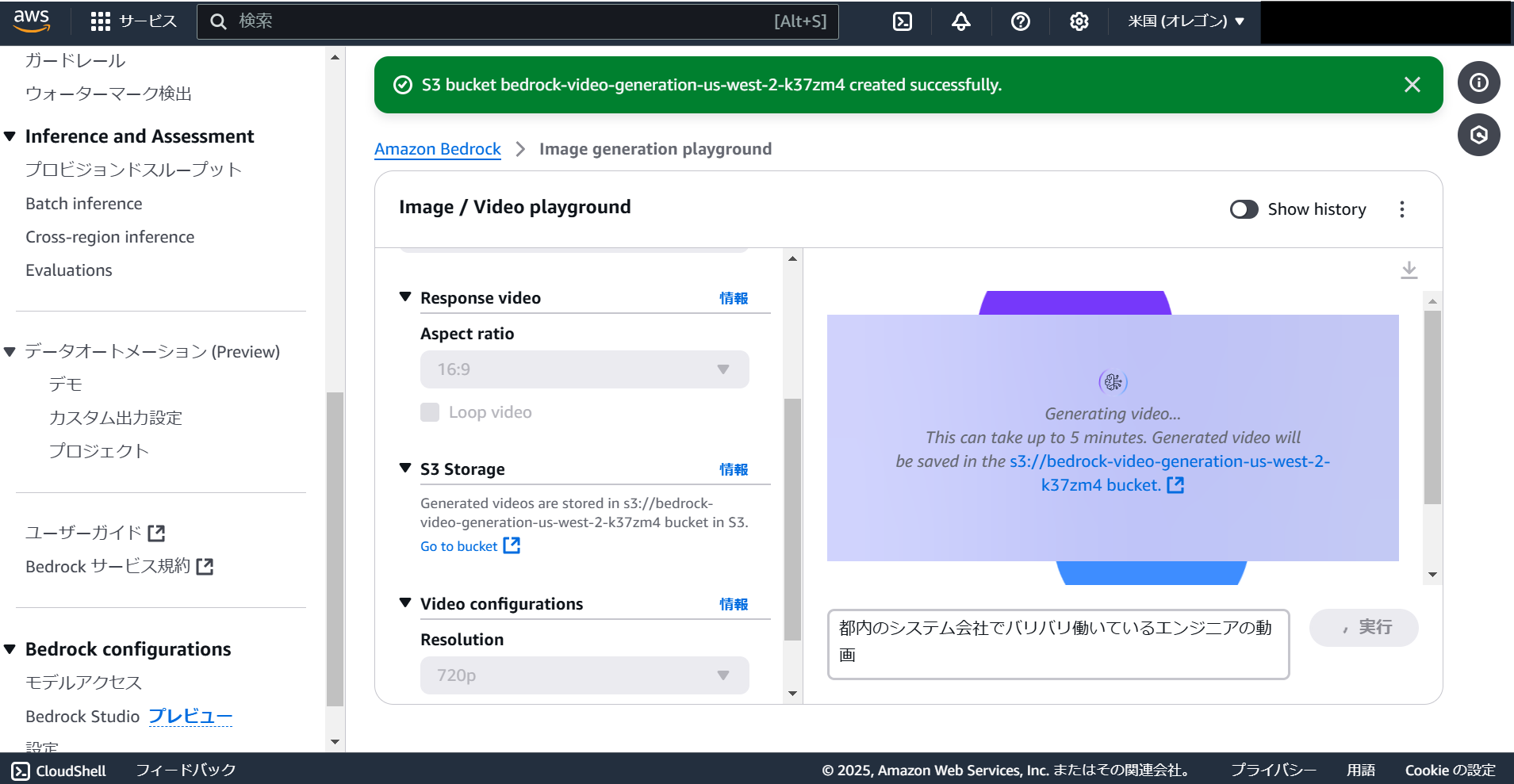Click the configuration panel scrollbar thumb
This screenshot has width=1514, height=784.
click(792, 519)
